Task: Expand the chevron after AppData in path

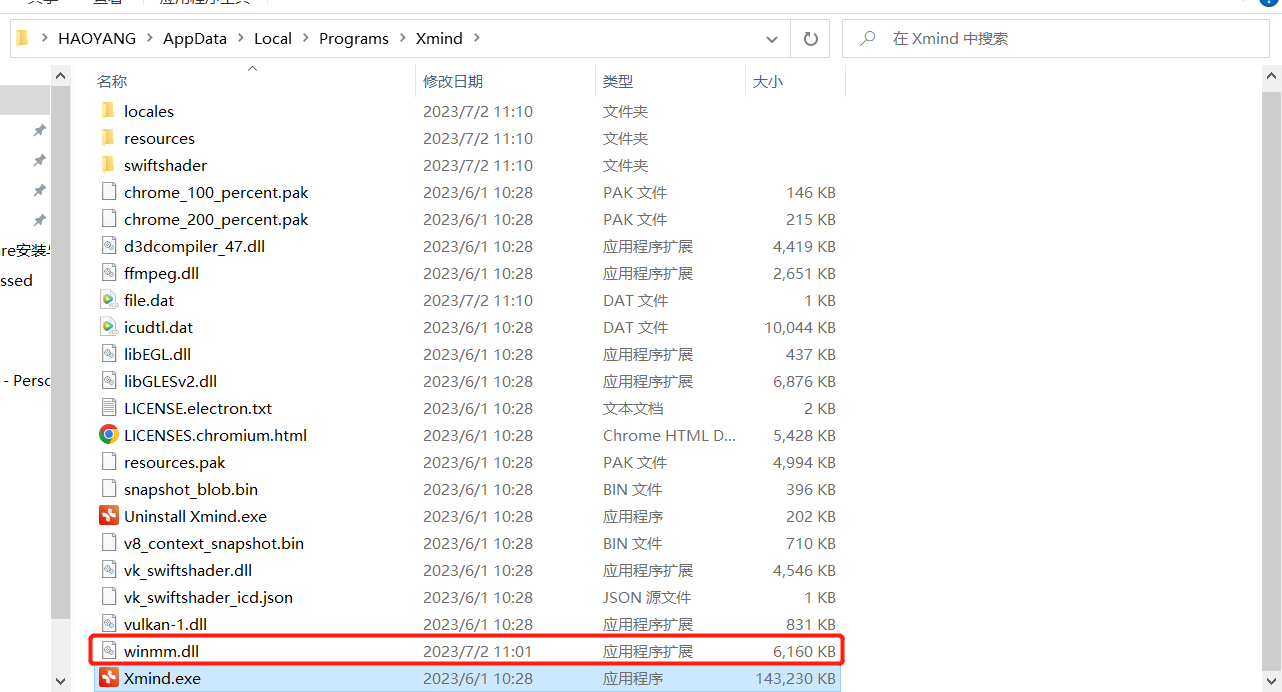Action: 239,39
